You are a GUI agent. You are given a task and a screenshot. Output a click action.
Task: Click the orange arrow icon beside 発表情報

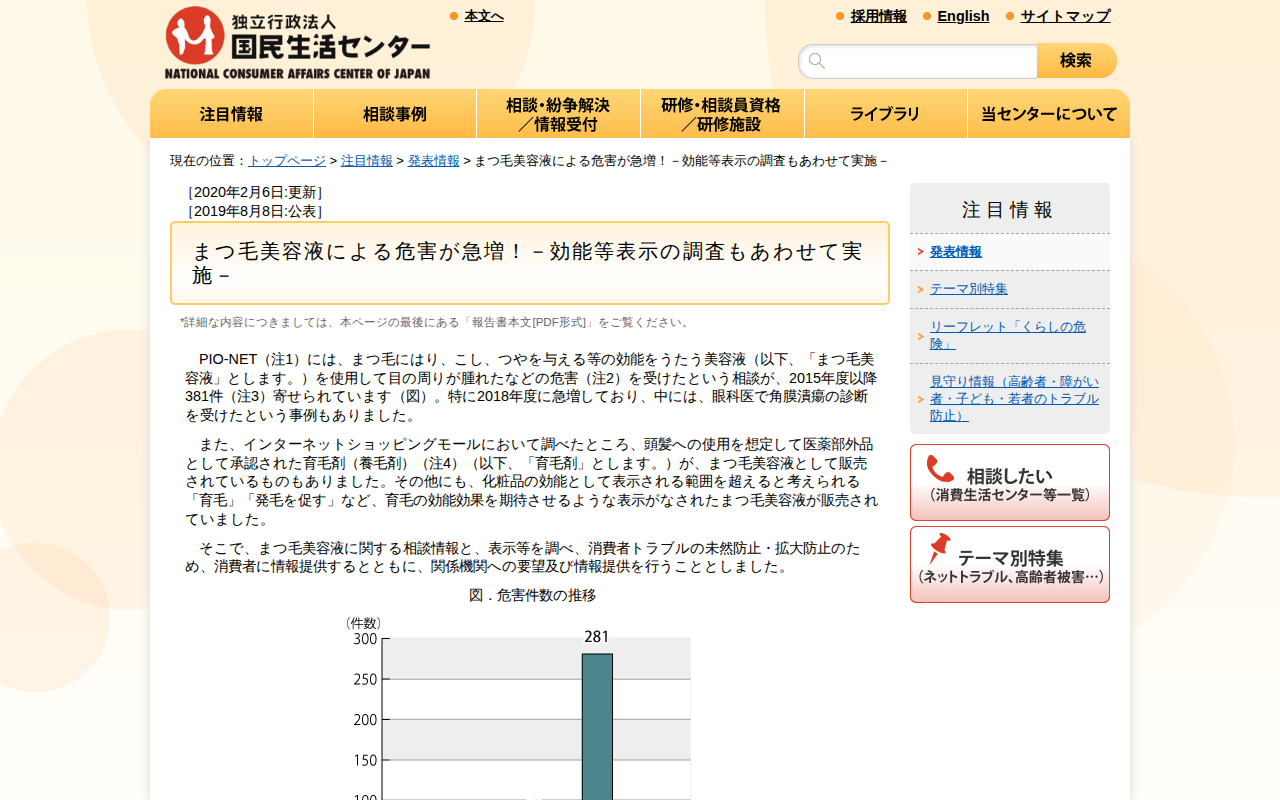[x=921, y=252]
